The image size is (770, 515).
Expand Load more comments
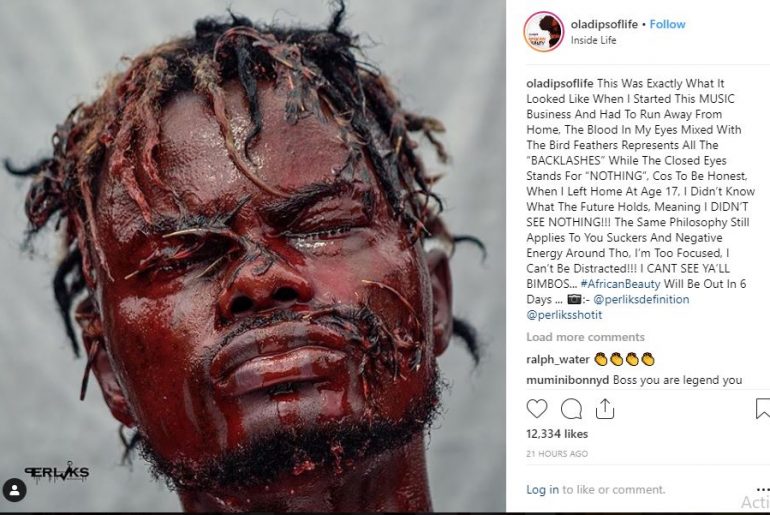point(585,337)
